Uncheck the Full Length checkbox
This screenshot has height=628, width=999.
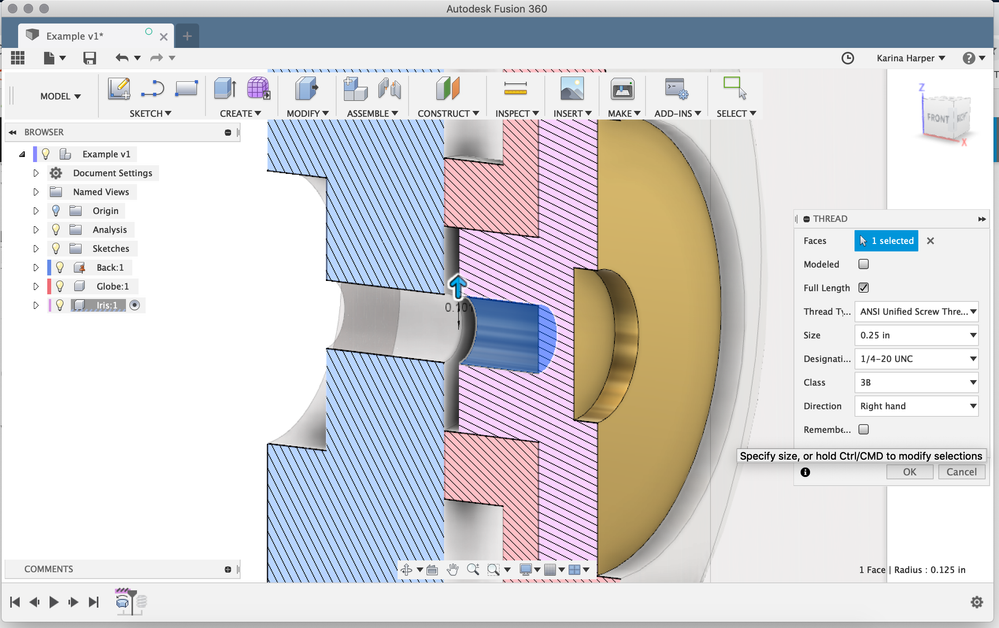863,287
